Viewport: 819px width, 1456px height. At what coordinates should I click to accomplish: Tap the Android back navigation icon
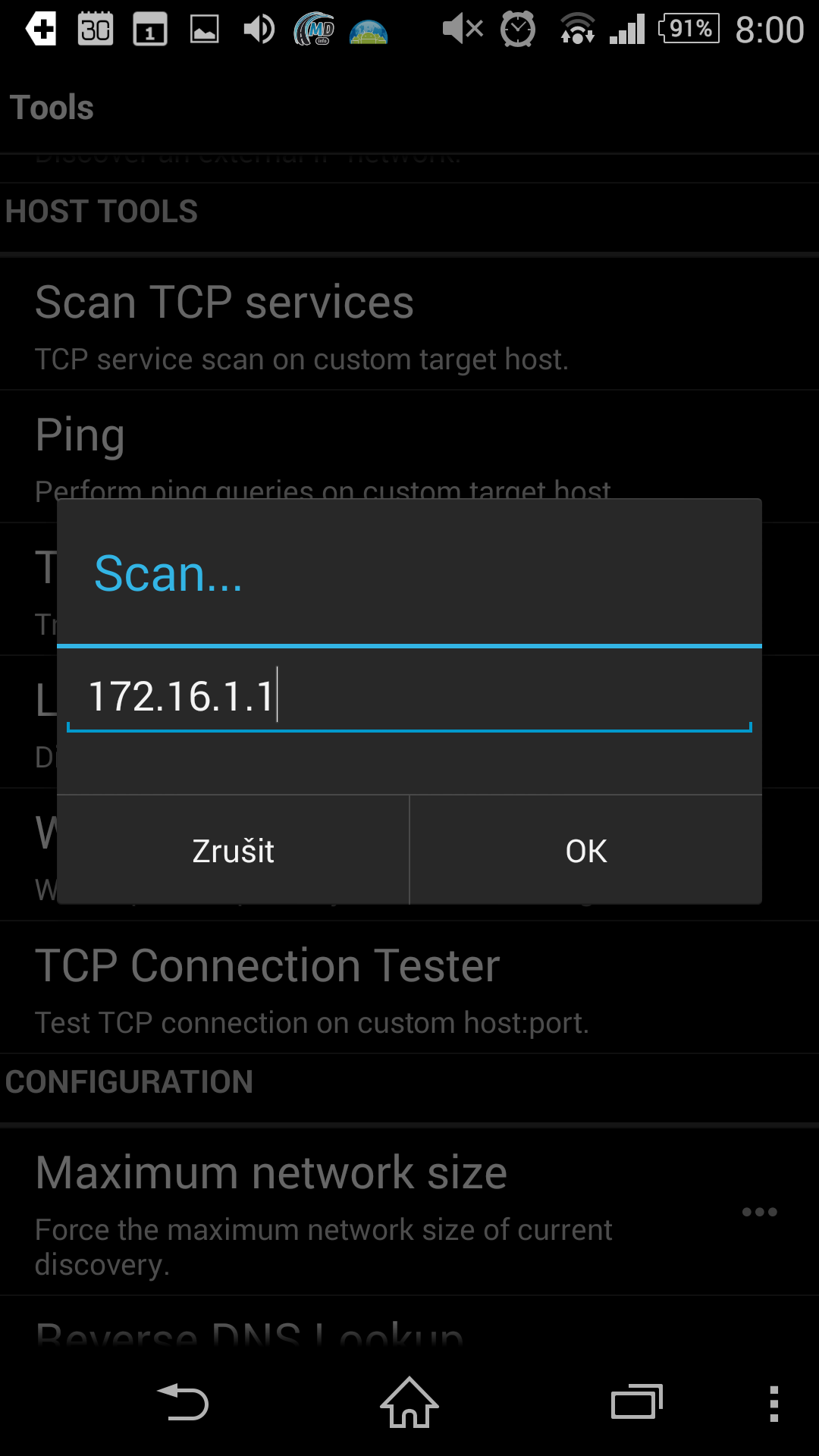pos(182,1403)
